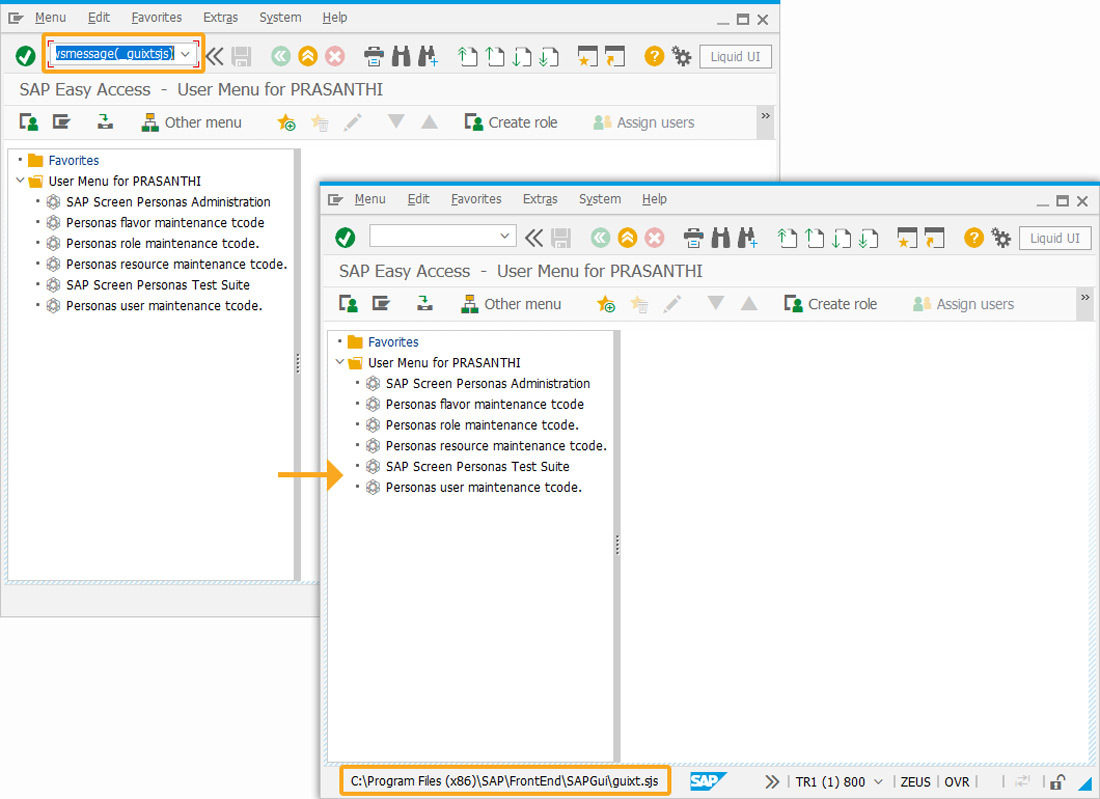Click Generate Shortcut icon in front window
Image resolution: width=1100 pixels, height=799 pixels.
coord(934,238)
